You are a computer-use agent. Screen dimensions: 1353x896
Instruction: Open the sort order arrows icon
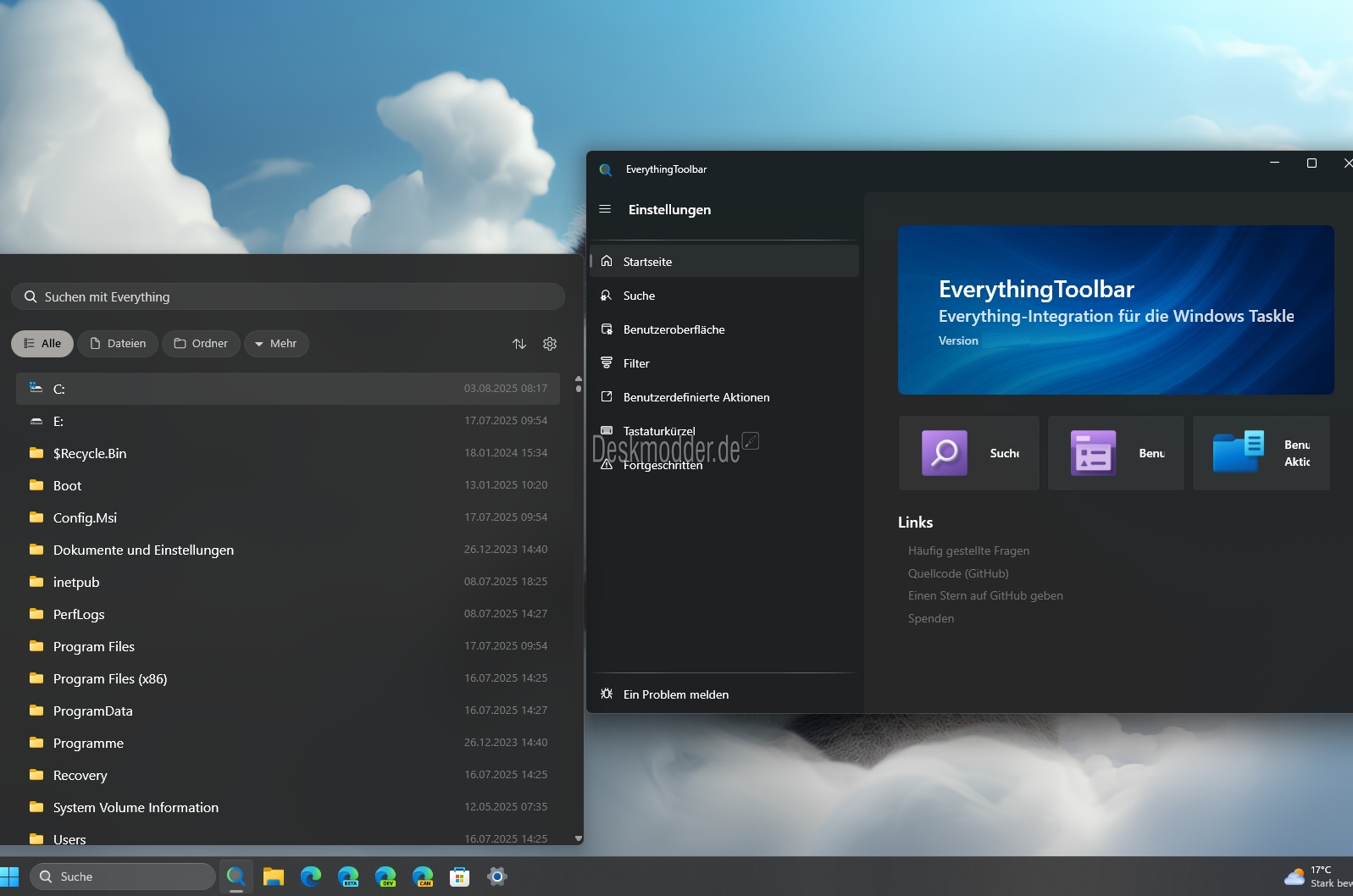pyautogui.click(x=519, y=344)
